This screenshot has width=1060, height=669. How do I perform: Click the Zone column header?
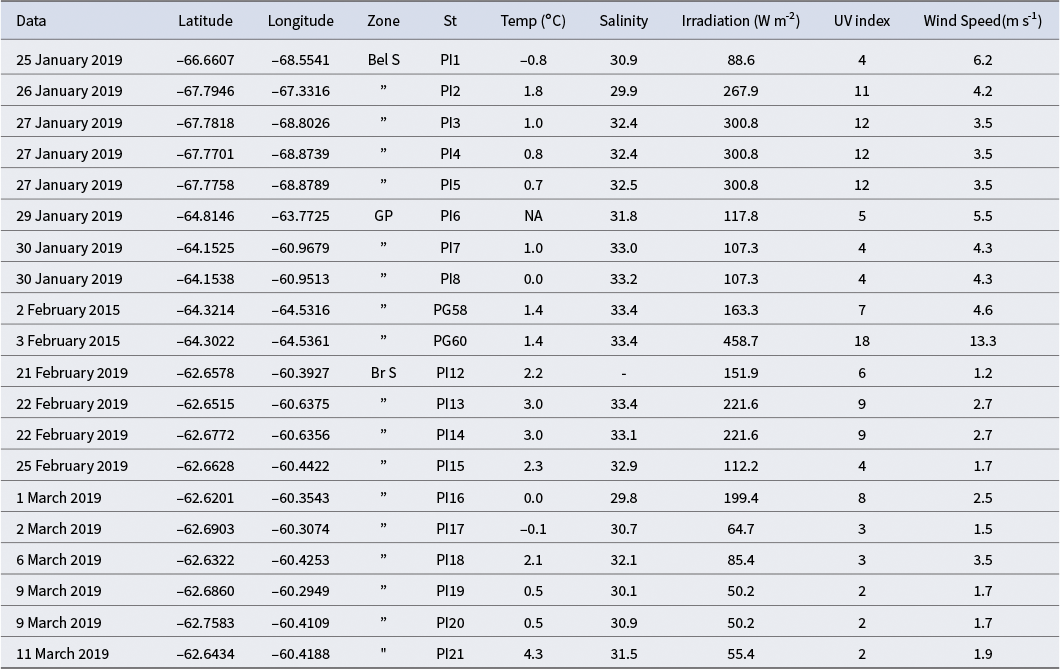(x=383, y=21)
